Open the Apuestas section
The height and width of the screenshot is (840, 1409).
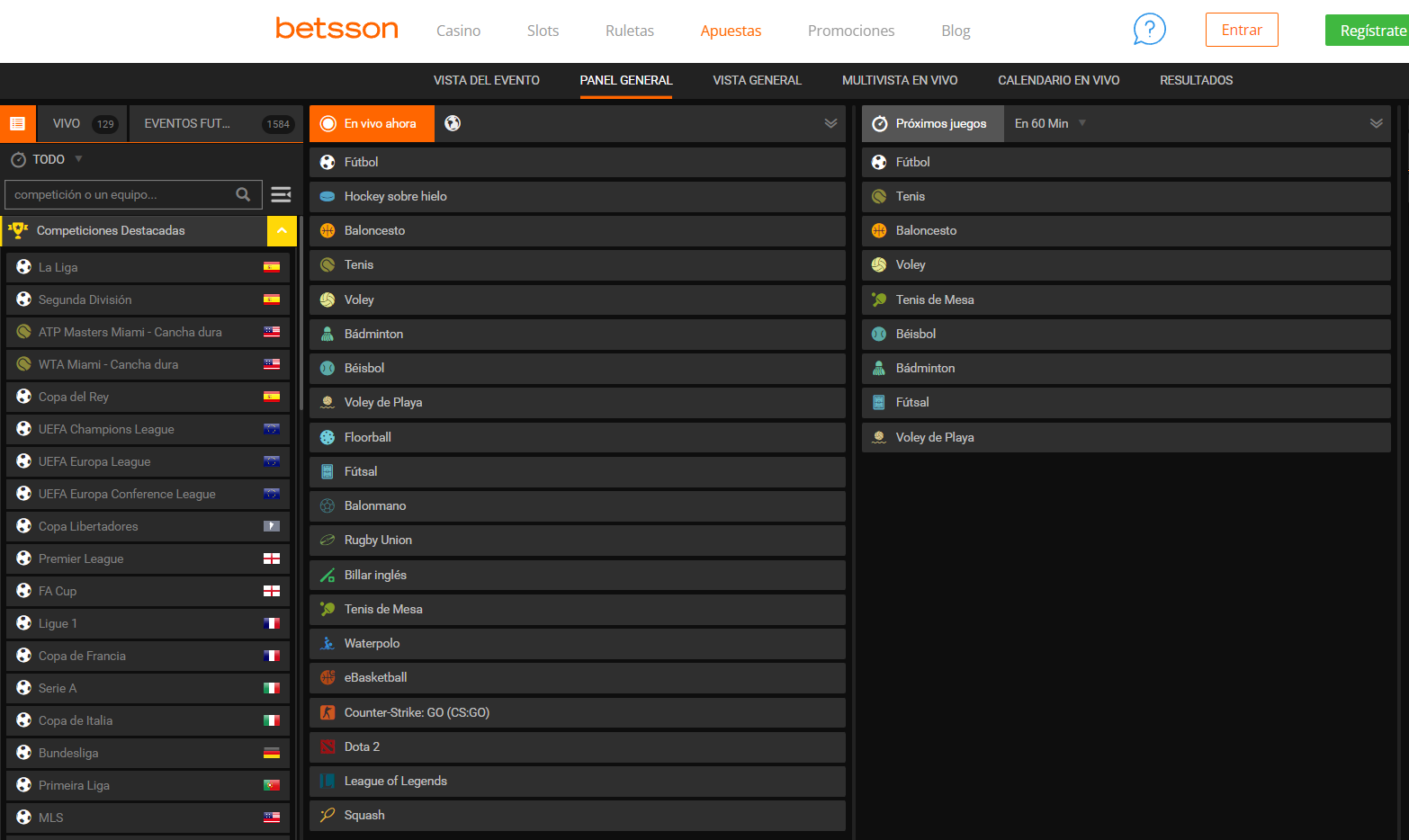coord(731,31)
